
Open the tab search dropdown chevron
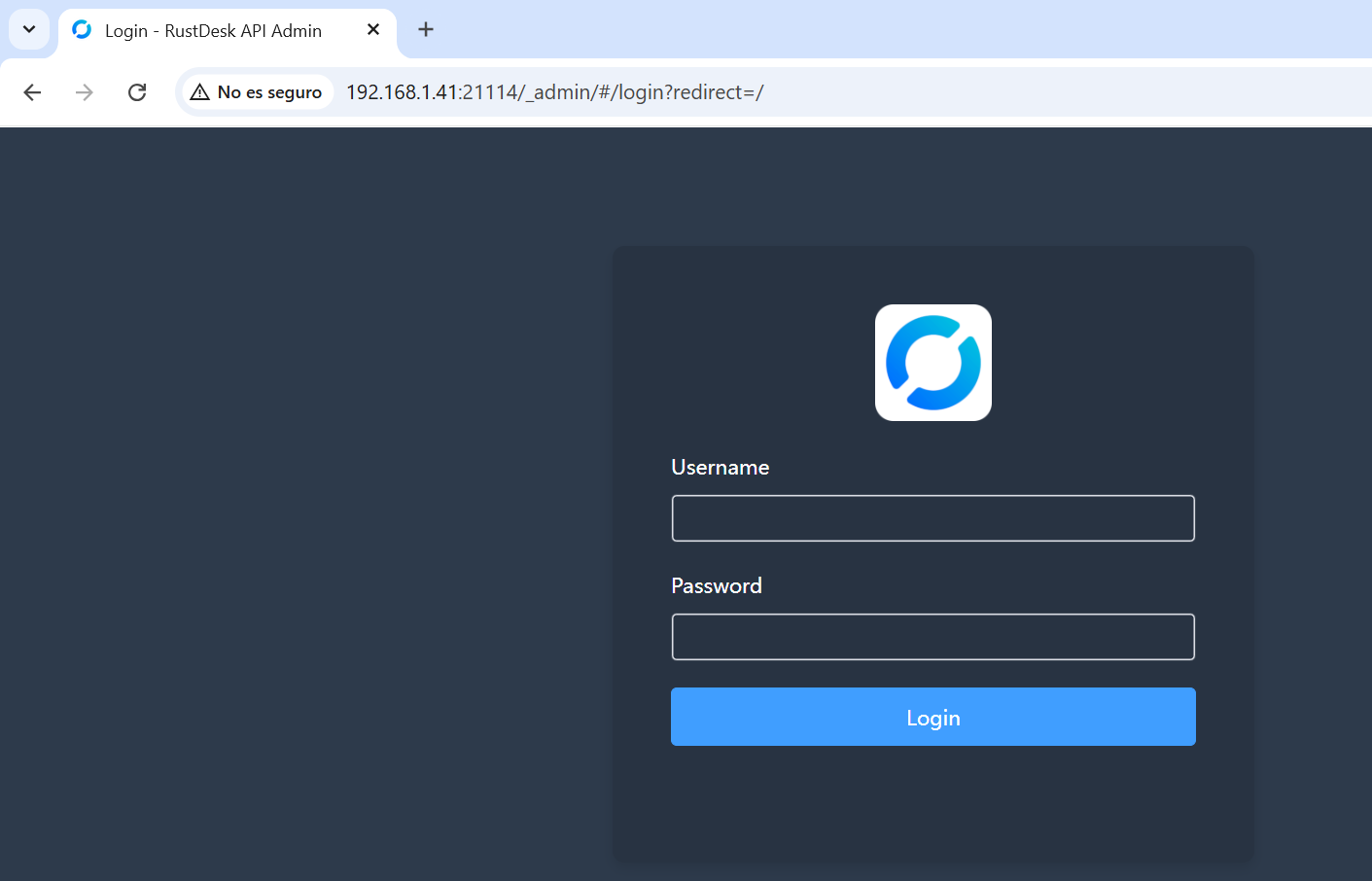29,29
